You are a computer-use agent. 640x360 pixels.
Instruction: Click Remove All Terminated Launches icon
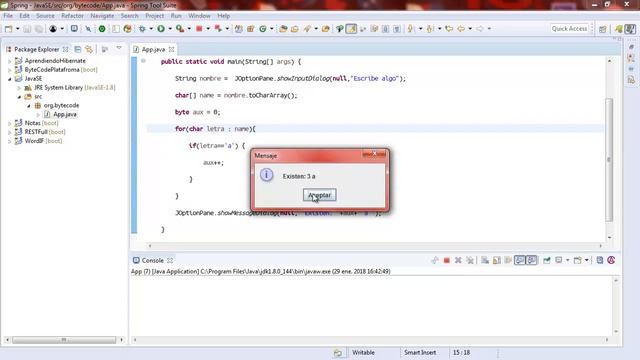click(x=470, y=260)
